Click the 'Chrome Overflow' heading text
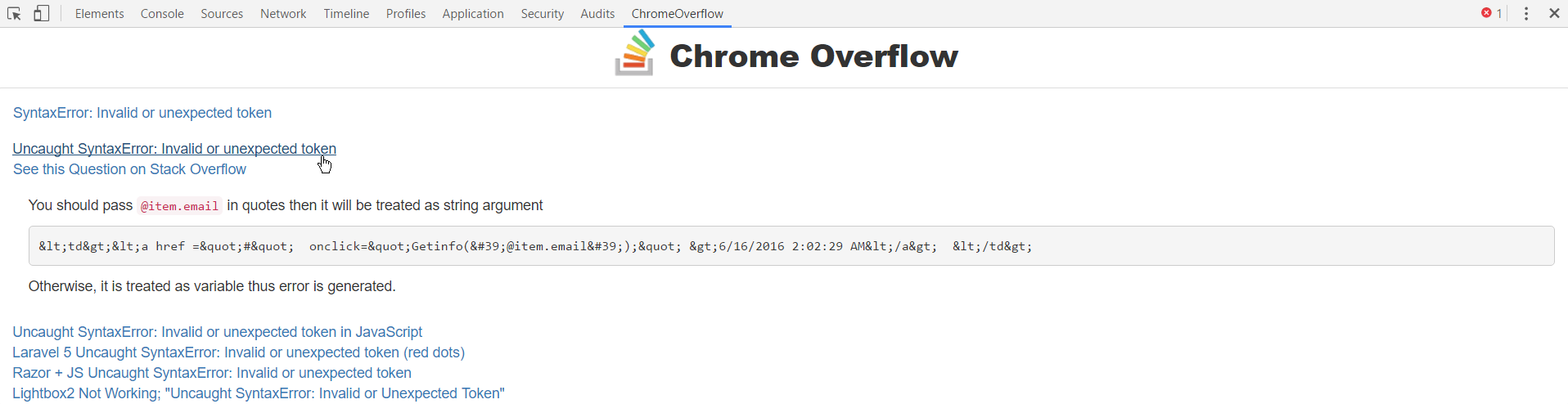The image size is (1568, 404). click(x=813, y=56)
